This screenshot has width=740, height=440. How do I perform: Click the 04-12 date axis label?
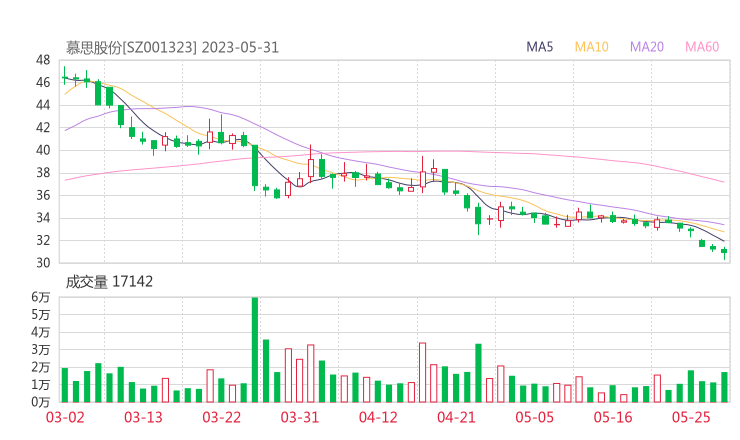tap(378, 417)
